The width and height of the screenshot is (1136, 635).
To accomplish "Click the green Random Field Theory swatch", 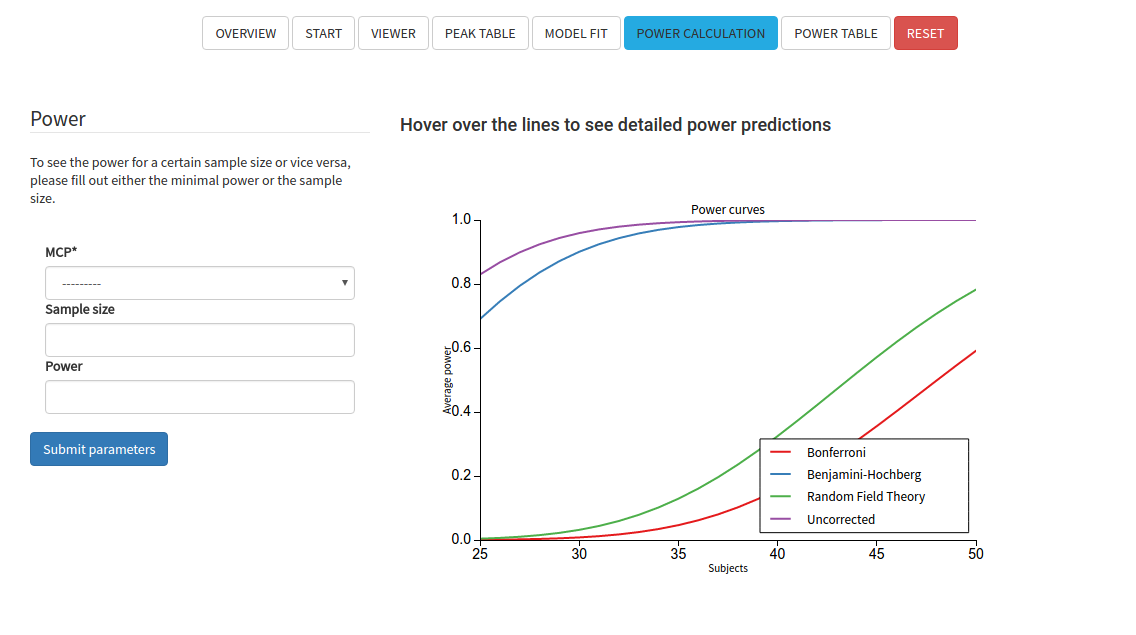I will 780,497.
